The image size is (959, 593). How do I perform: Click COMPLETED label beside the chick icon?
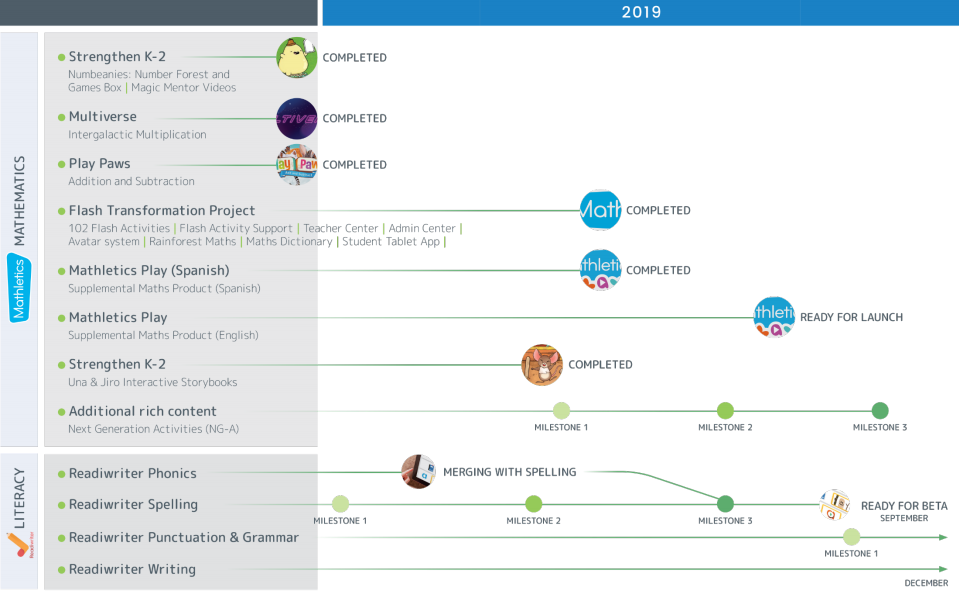pos(355,58)
